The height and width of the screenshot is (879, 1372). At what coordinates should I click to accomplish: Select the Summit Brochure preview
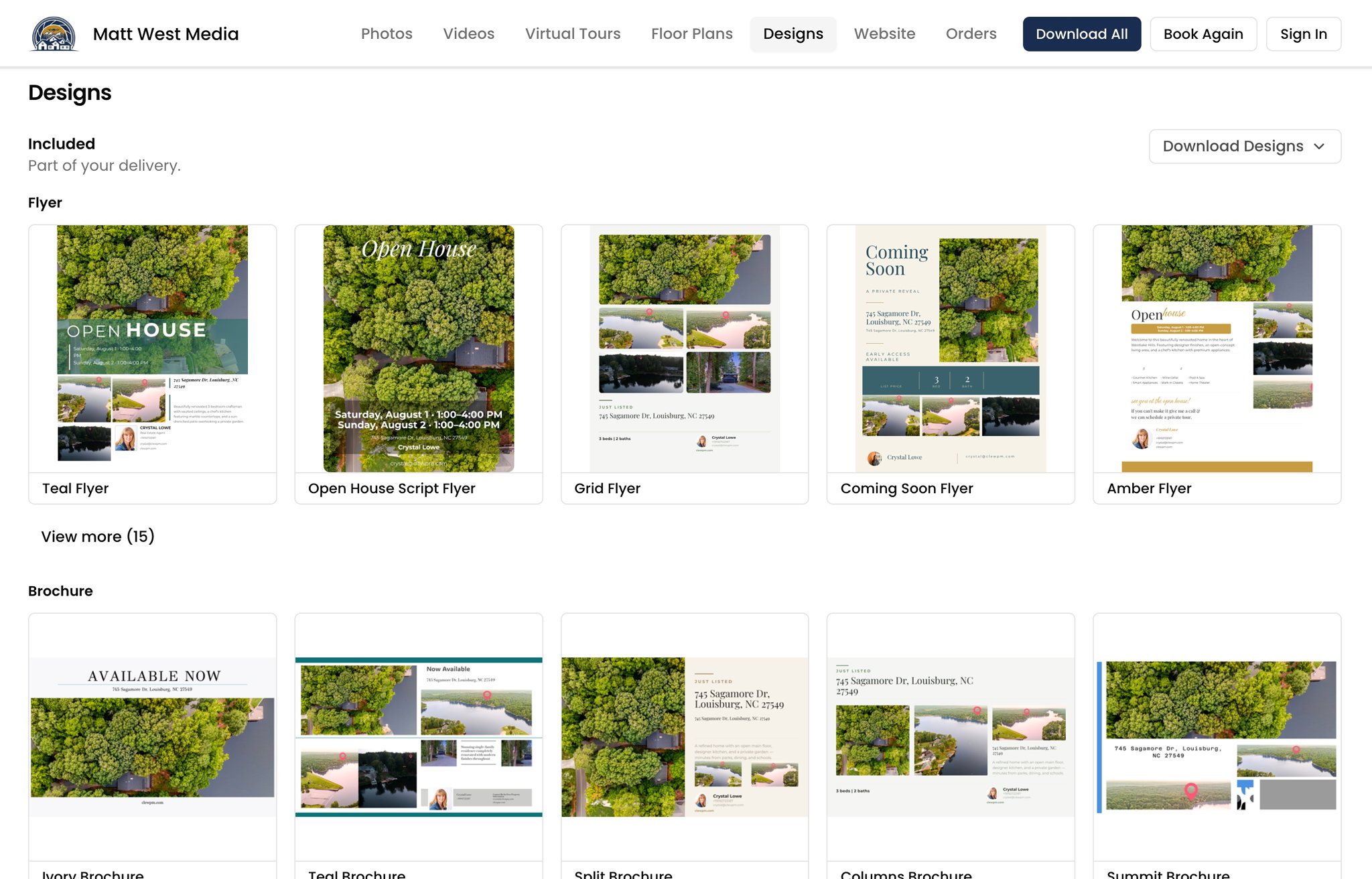click(x=1217, y=737)
